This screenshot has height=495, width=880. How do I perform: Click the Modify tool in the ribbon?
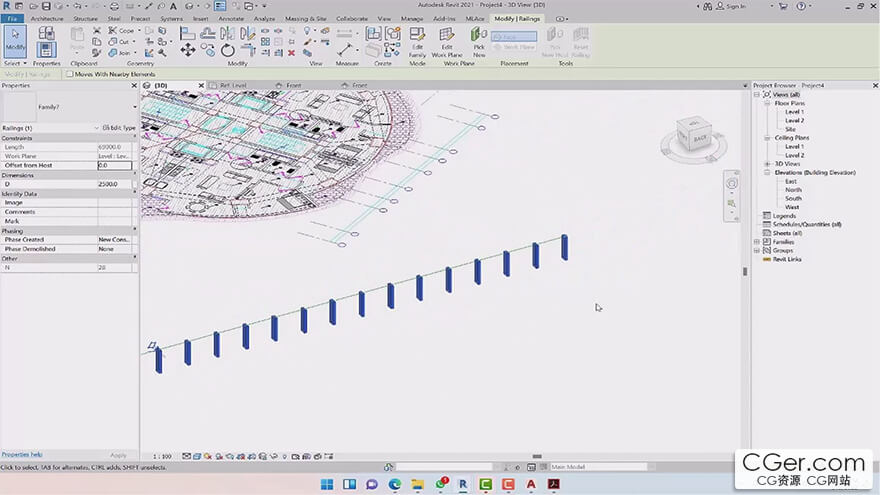(15, 41)
